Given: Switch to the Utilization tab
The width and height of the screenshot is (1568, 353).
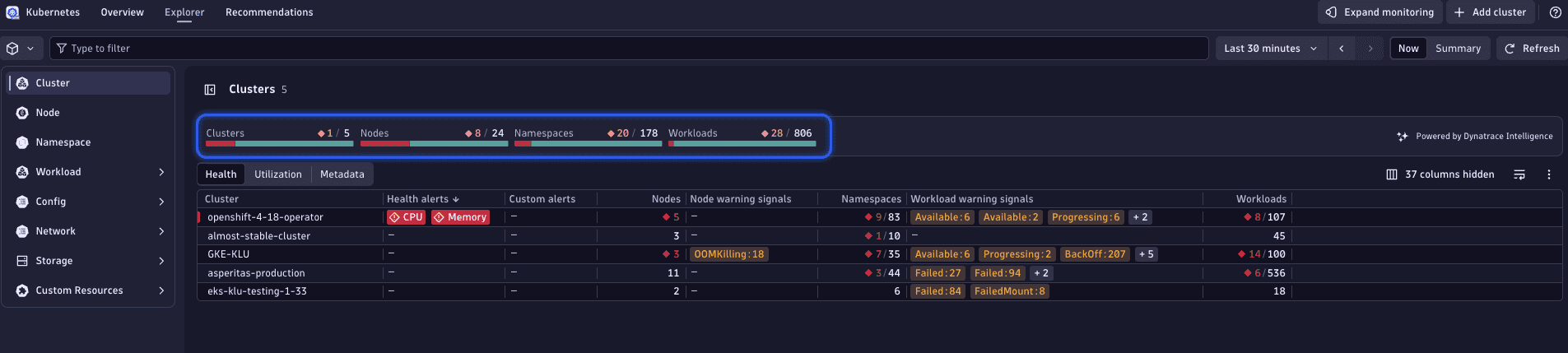Looking at the screenshot, I should (x=278, y=174).
